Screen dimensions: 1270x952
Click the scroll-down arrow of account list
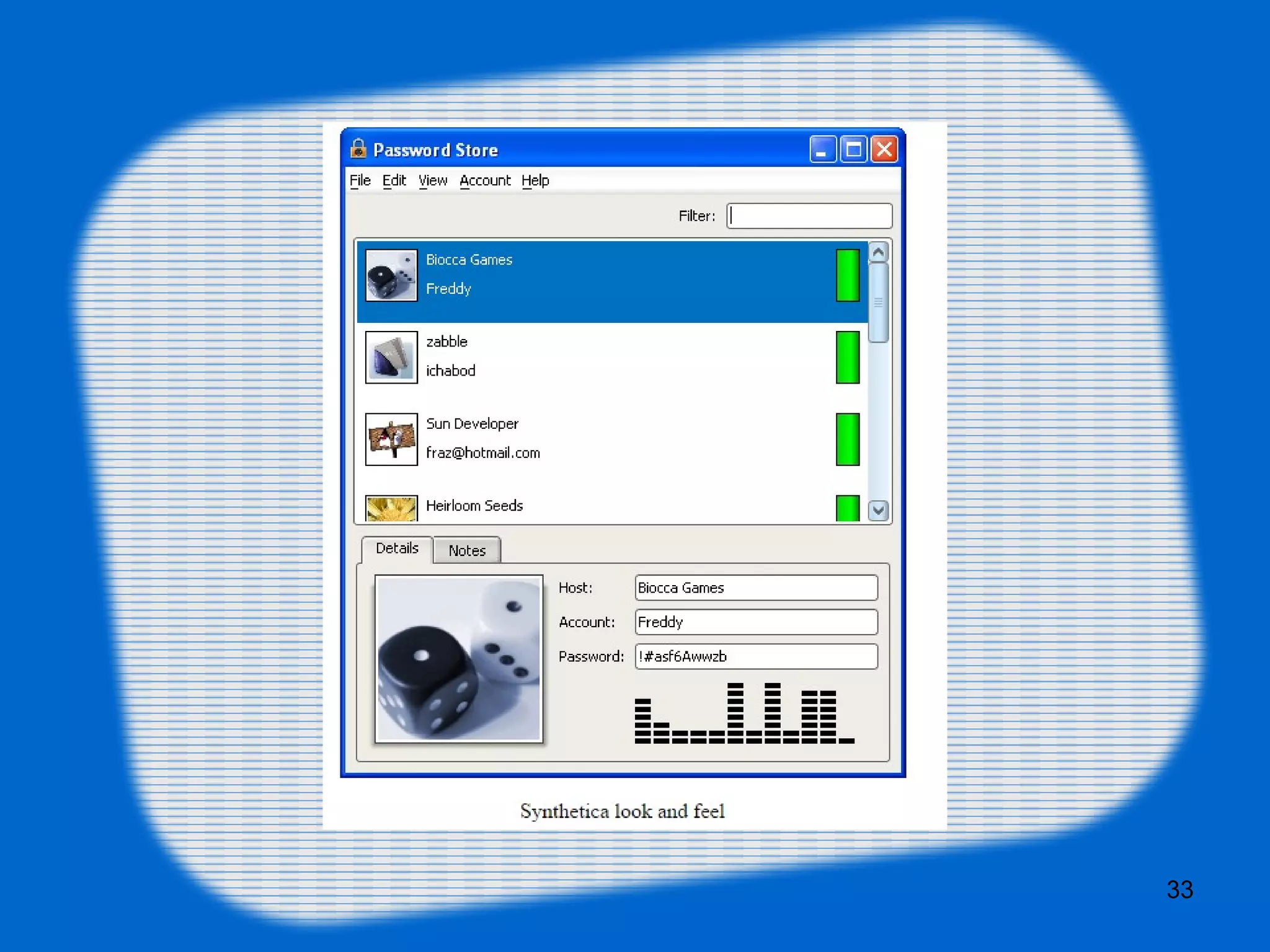click(x=878, y=510)
